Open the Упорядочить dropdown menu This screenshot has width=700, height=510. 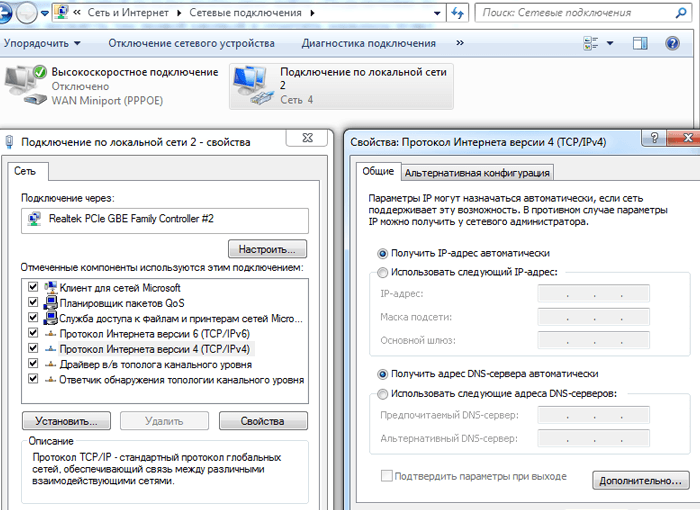pyautogui.click(x=41, y=44)
